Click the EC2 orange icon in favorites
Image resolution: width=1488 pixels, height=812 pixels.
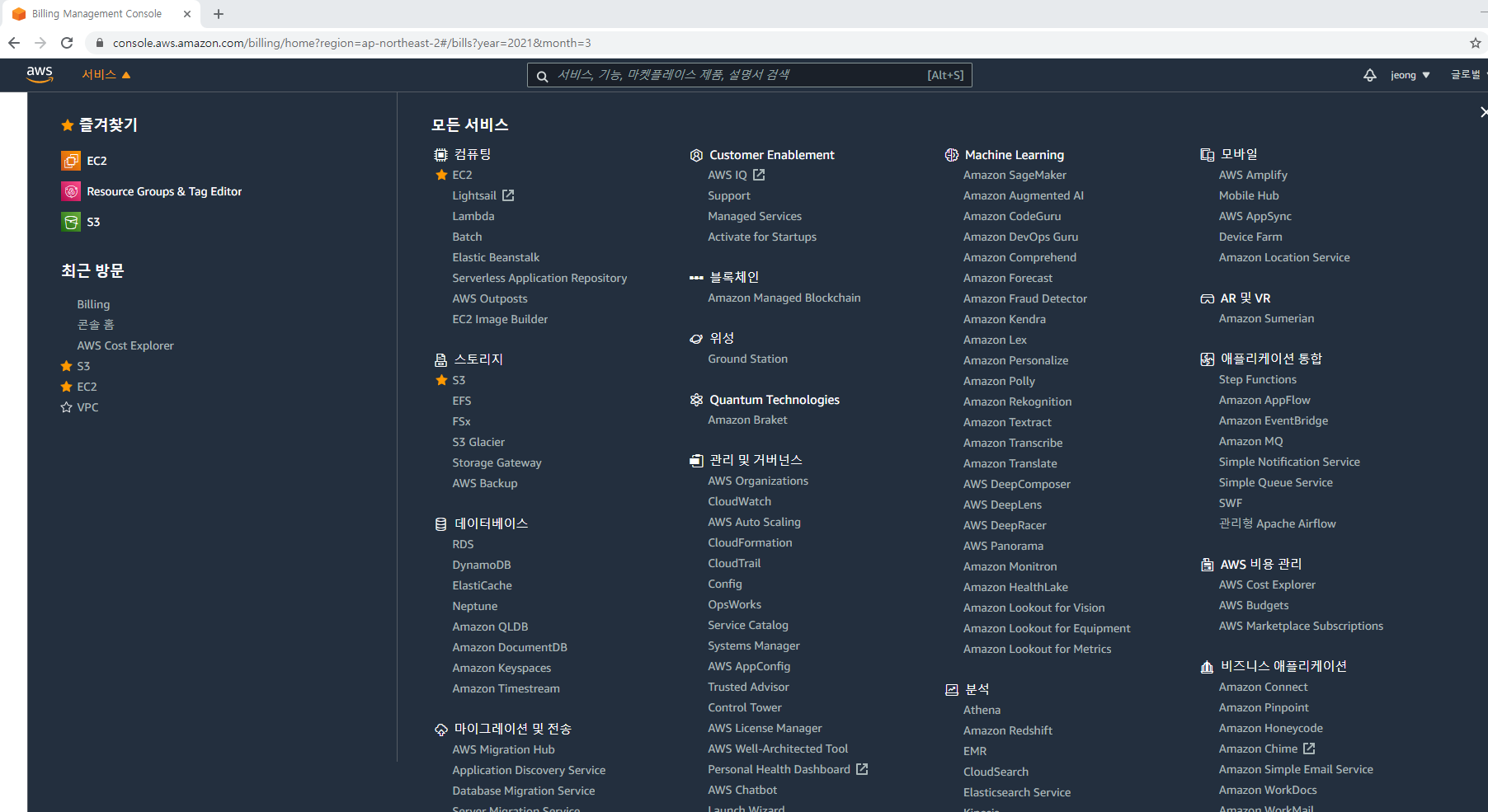(71, 161)
